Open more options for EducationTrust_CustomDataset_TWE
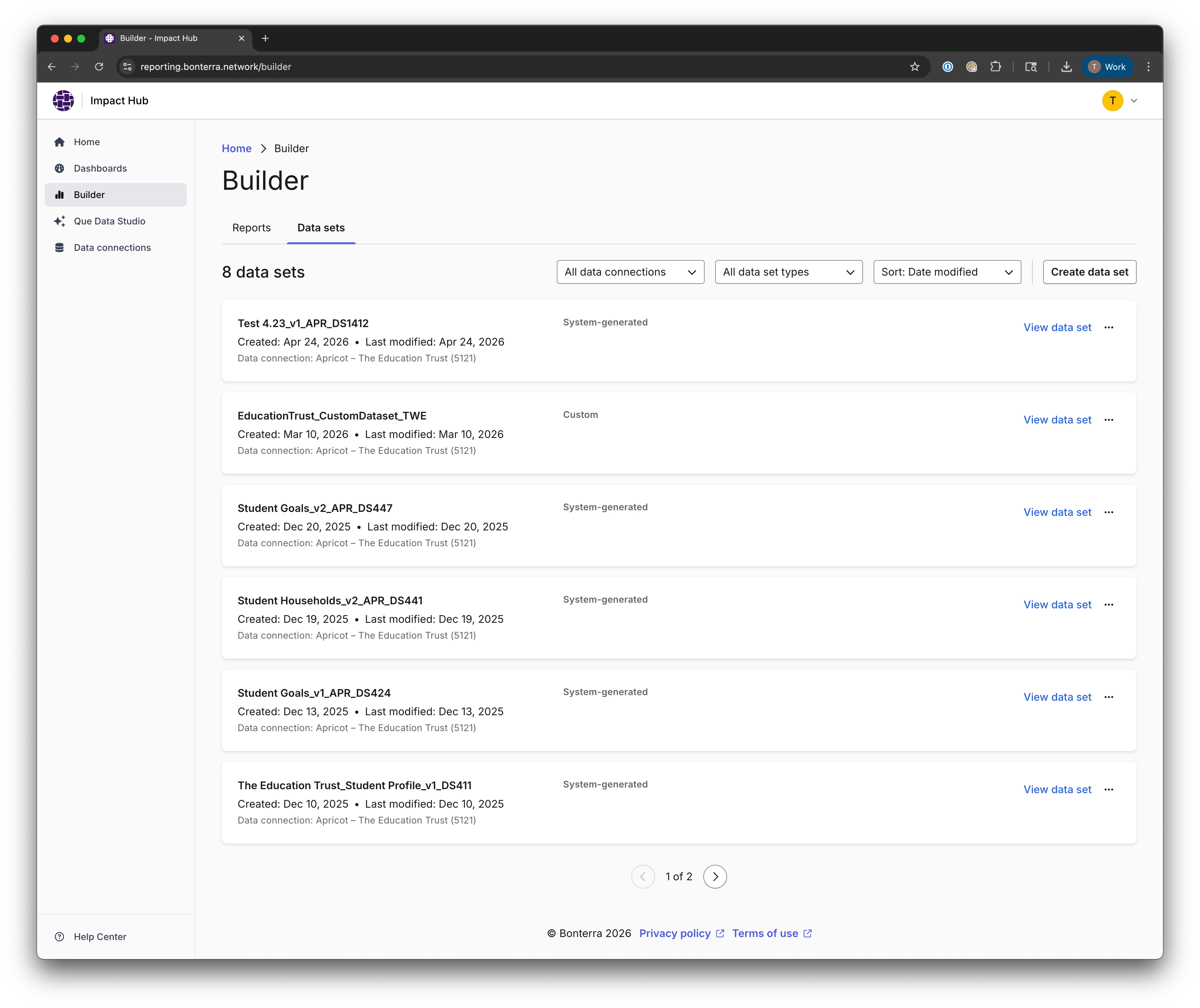The image size is (1200, 1008). (x=1109, y=420)
